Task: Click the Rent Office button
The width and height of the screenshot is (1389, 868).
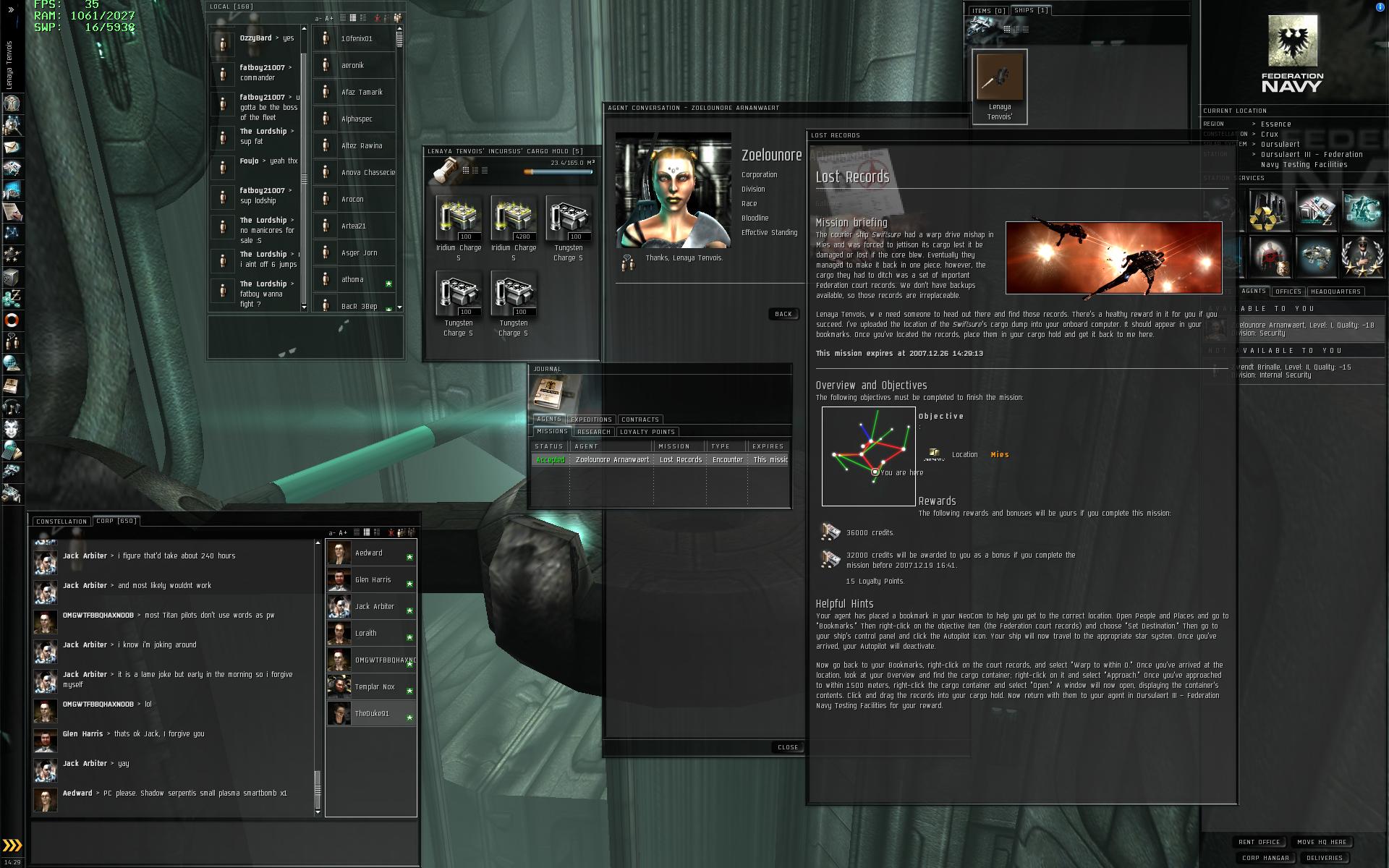Action: [1259, 842]
